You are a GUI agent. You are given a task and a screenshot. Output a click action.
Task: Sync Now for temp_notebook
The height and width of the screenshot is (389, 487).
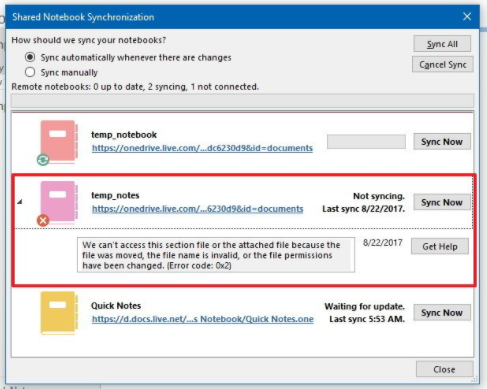click(442, 142)
